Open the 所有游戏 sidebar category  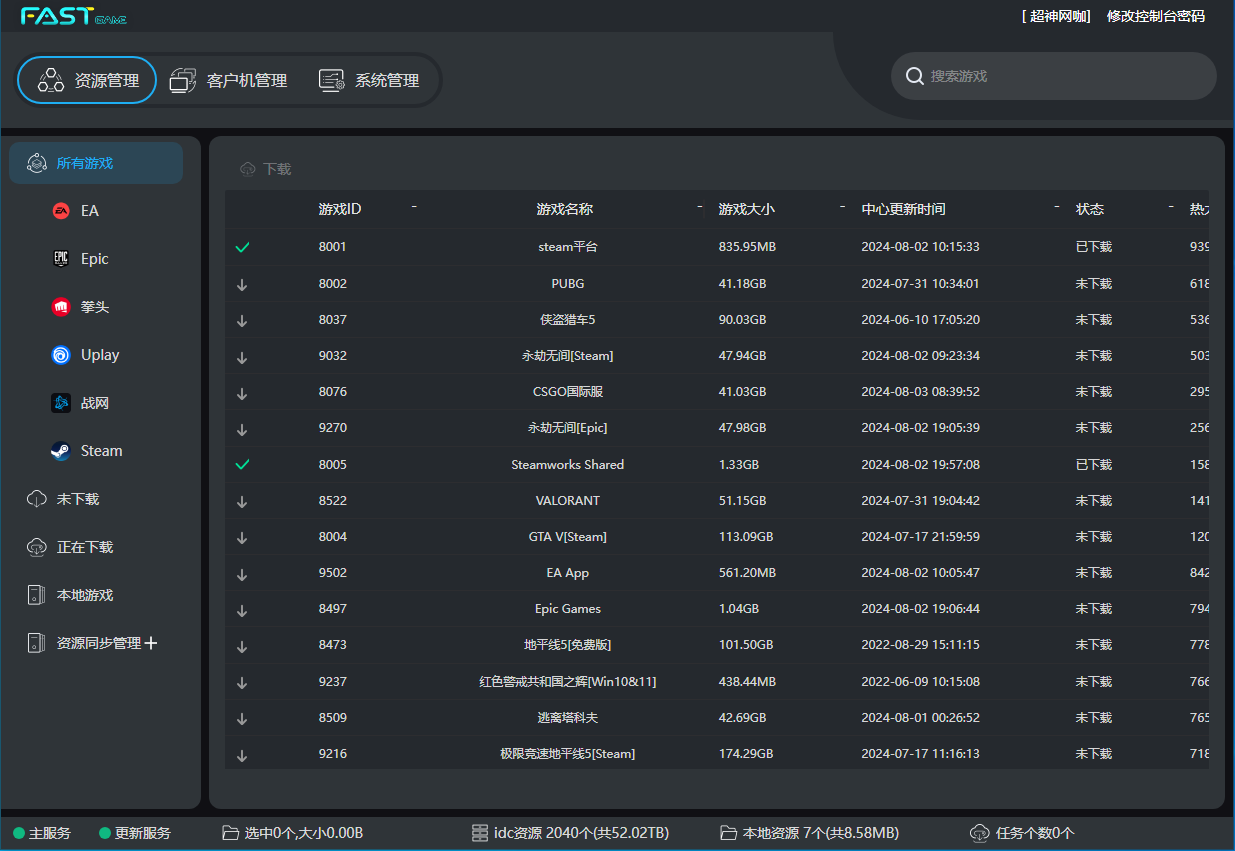[x=96, y=163]
